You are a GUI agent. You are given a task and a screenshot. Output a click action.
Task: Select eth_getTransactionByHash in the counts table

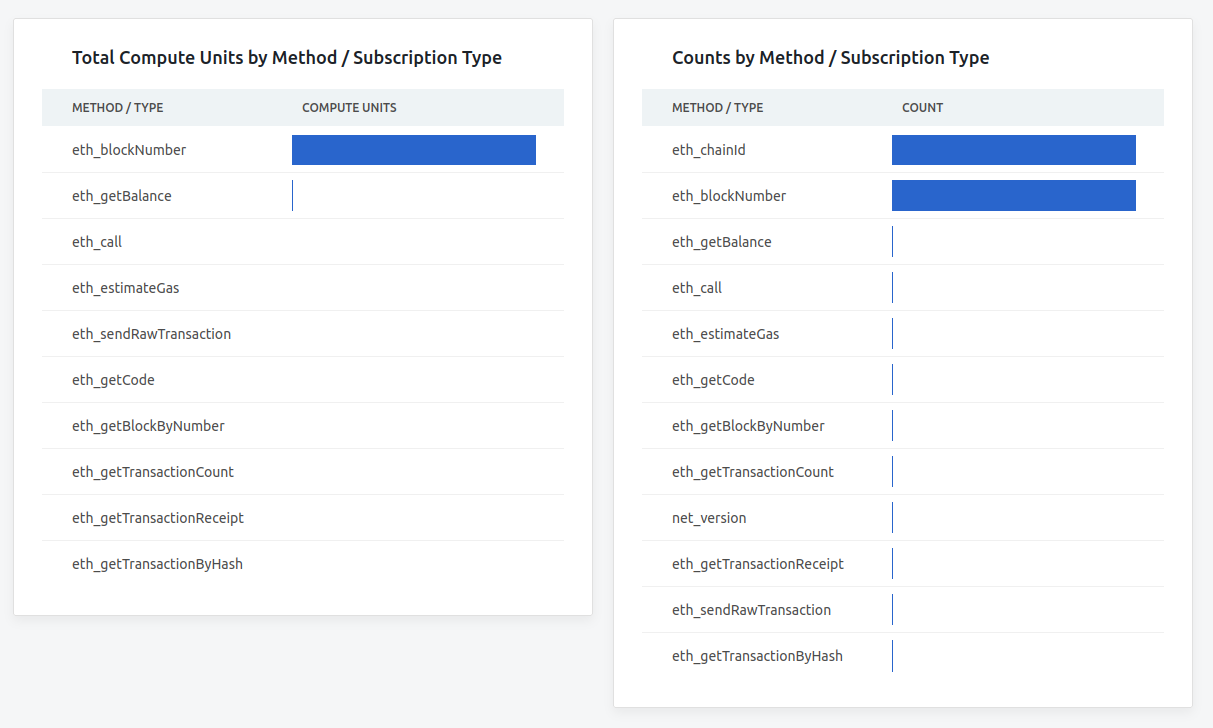coord(757,655)
